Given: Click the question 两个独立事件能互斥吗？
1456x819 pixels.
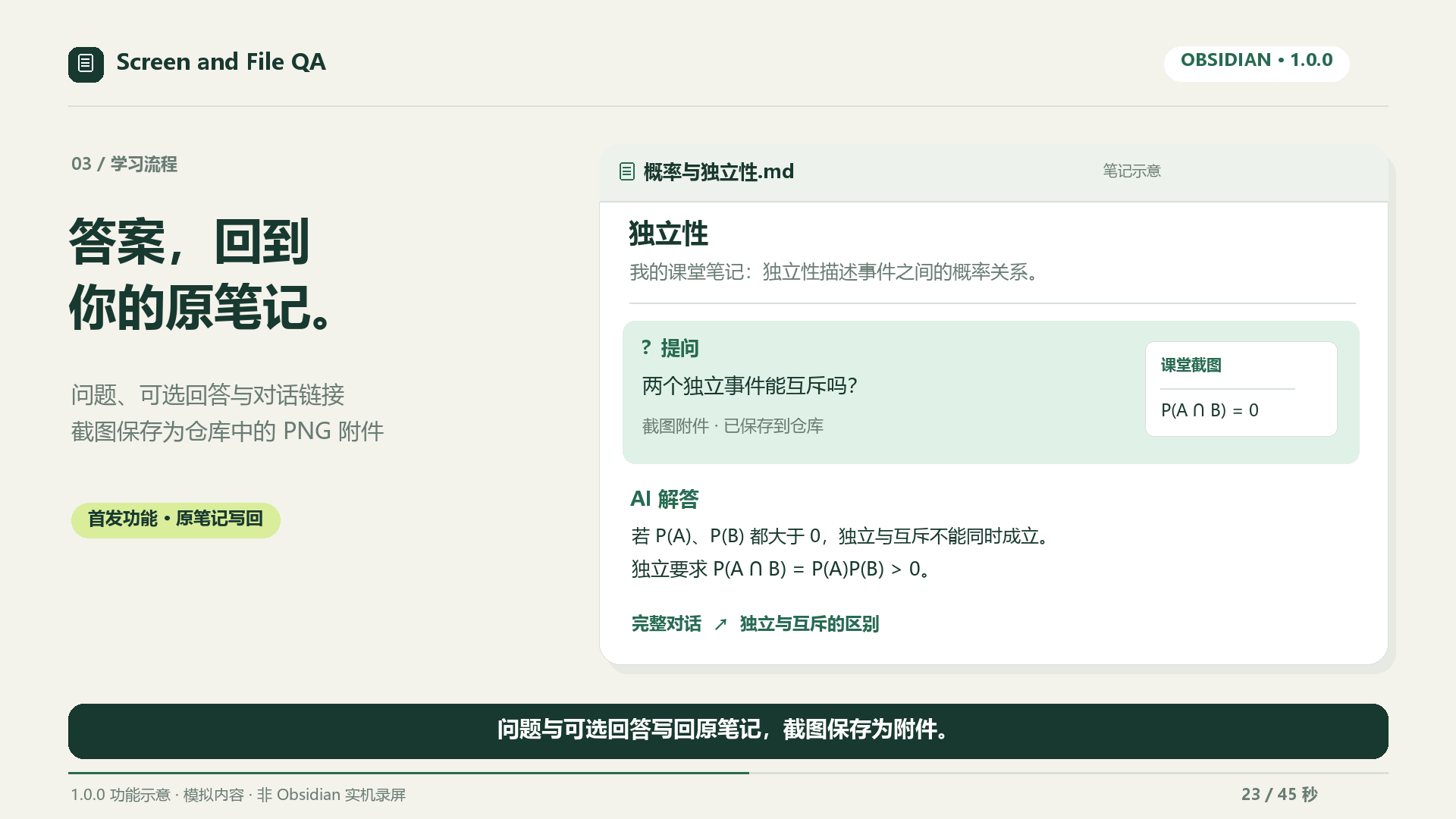Looking at the screenshot, I should pyautogui.click(x=750, y=386).
